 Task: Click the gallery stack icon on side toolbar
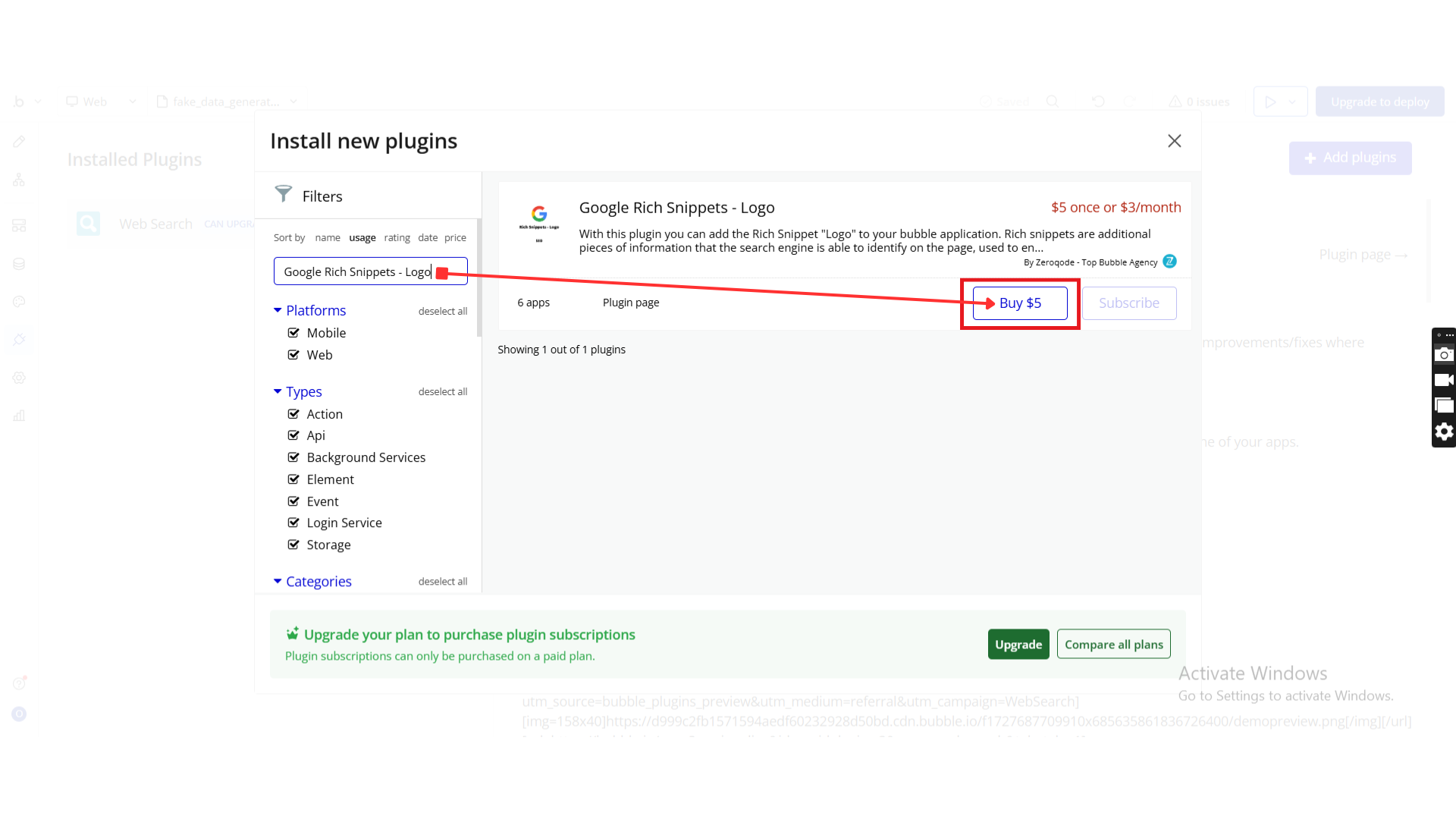(1444, 406)
